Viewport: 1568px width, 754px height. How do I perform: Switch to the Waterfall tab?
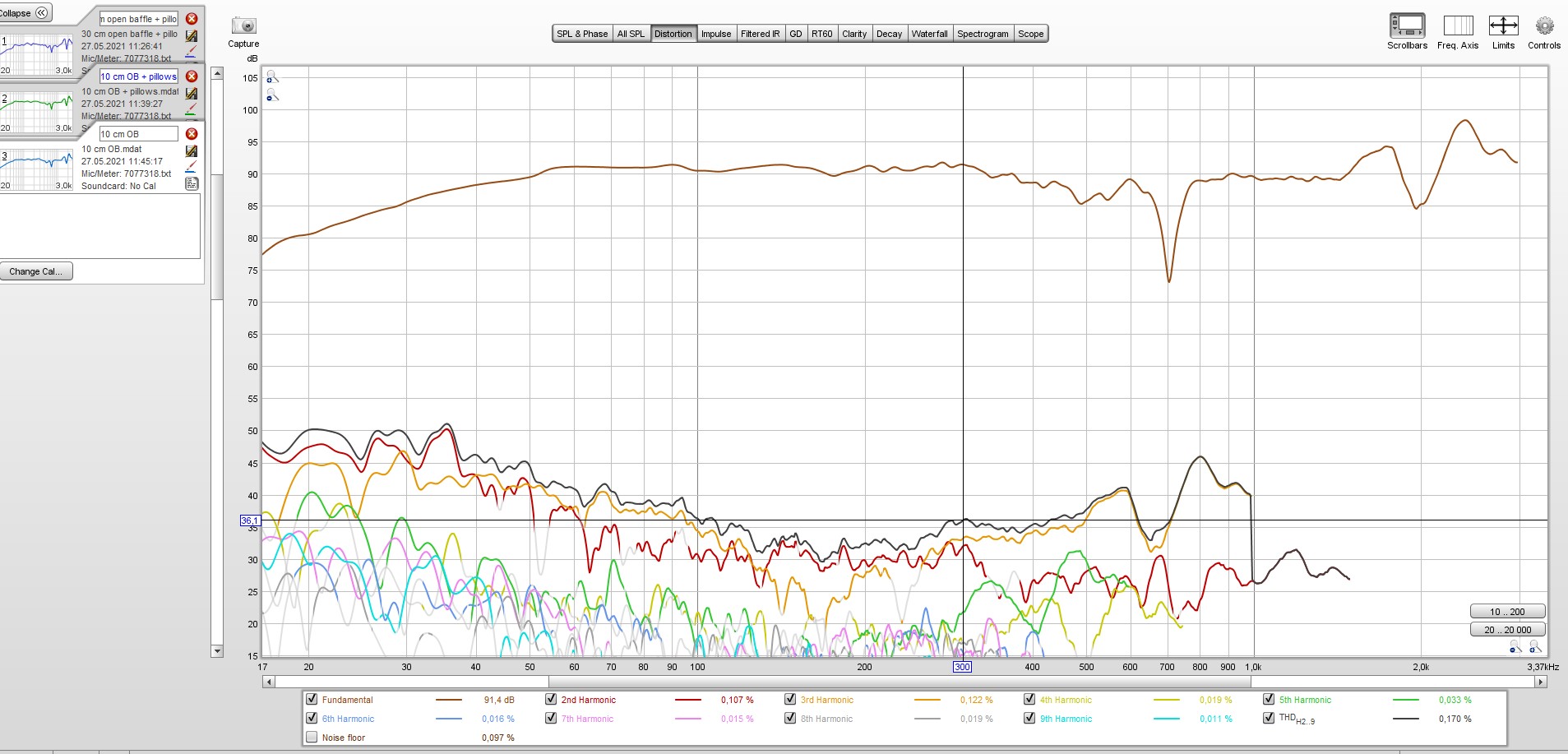929,34
